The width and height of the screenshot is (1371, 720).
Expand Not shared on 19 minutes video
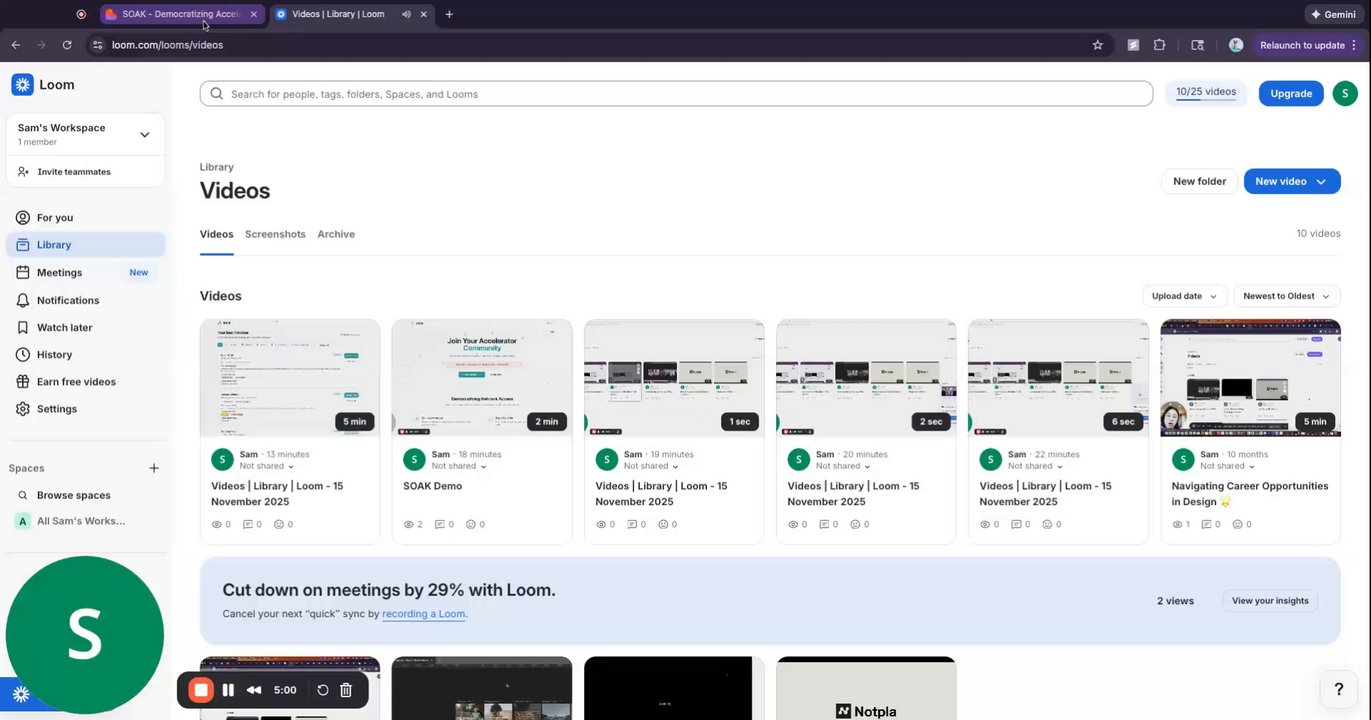click(x=651, y=466)
